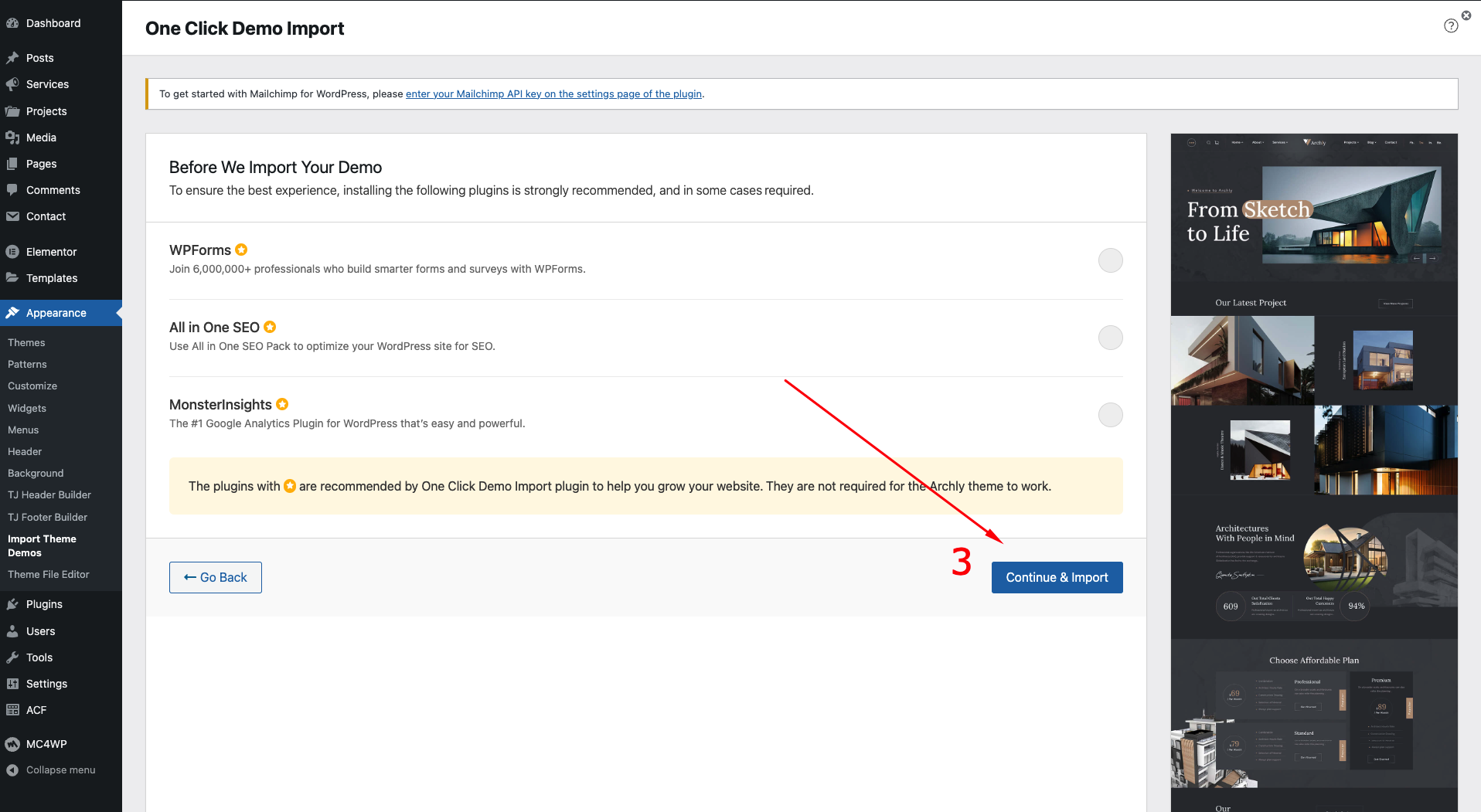1481x812 pixels.
Task: Enable the All in One SEO toggle
Action: coord(1110,338)
